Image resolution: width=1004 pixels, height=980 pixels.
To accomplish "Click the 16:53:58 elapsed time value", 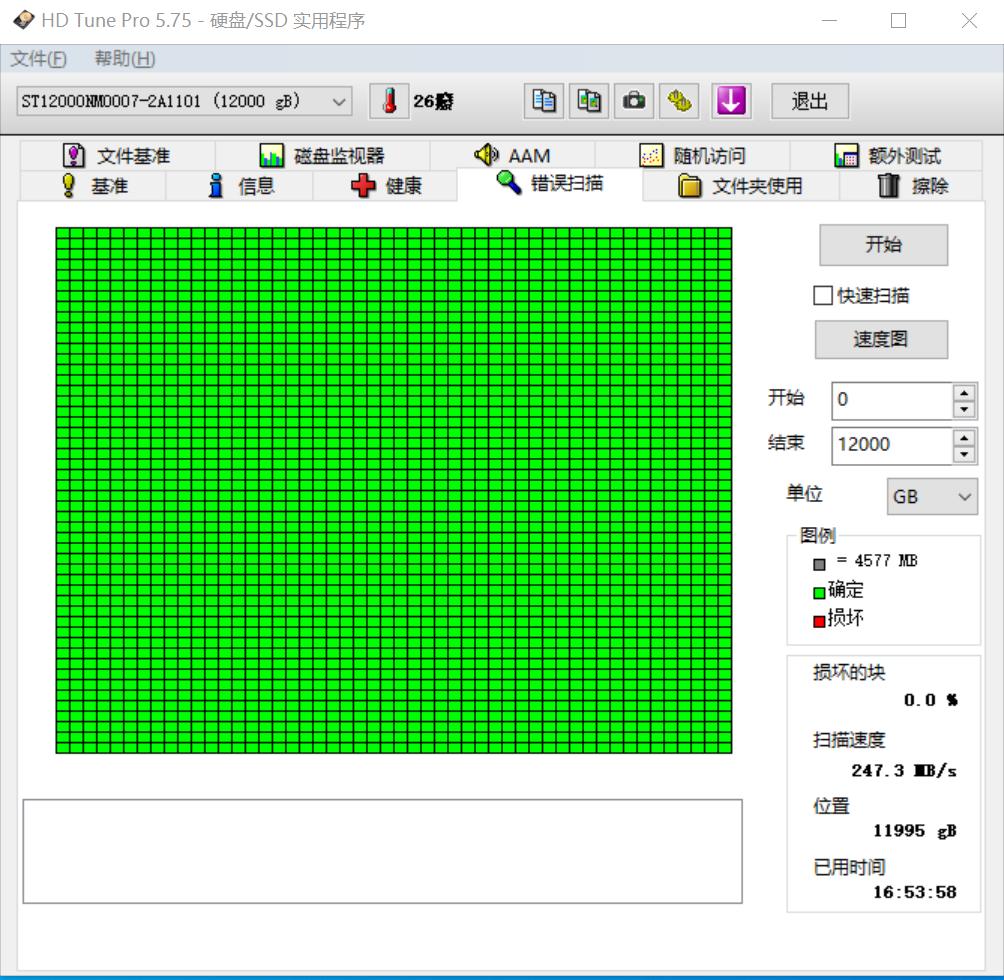I will pos(915,892).
